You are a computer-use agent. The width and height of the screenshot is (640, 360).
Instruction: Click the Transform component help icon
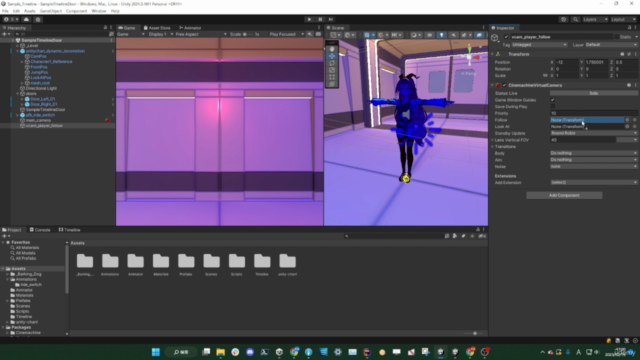622,54
